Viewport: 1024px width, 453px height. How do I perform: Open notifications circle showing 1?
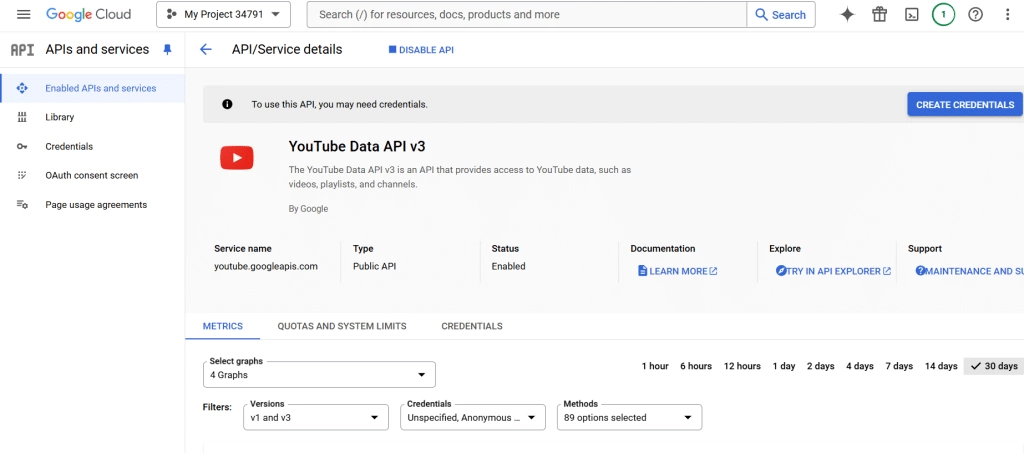943,14
